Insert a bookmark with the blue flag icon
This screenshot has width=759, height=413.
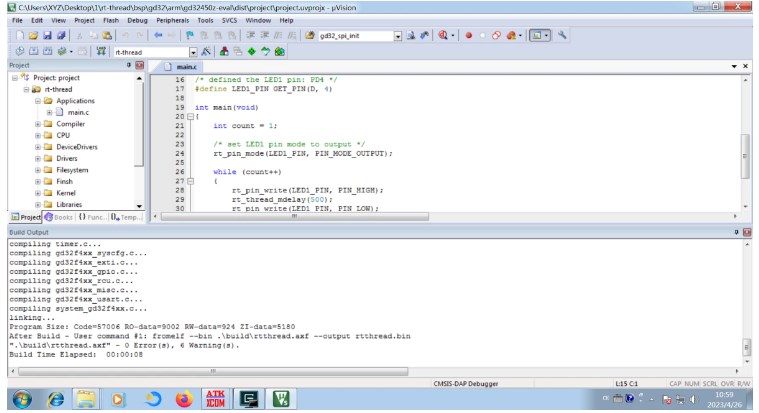[x=190, y=35]
